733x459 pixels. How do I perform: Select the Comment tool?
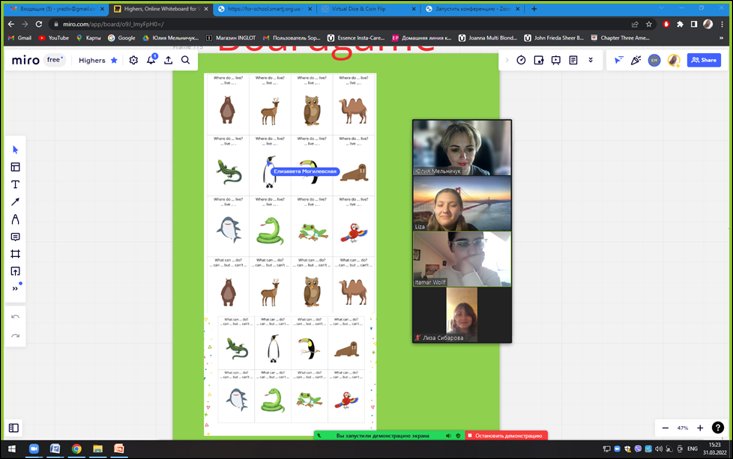[15, 237]
